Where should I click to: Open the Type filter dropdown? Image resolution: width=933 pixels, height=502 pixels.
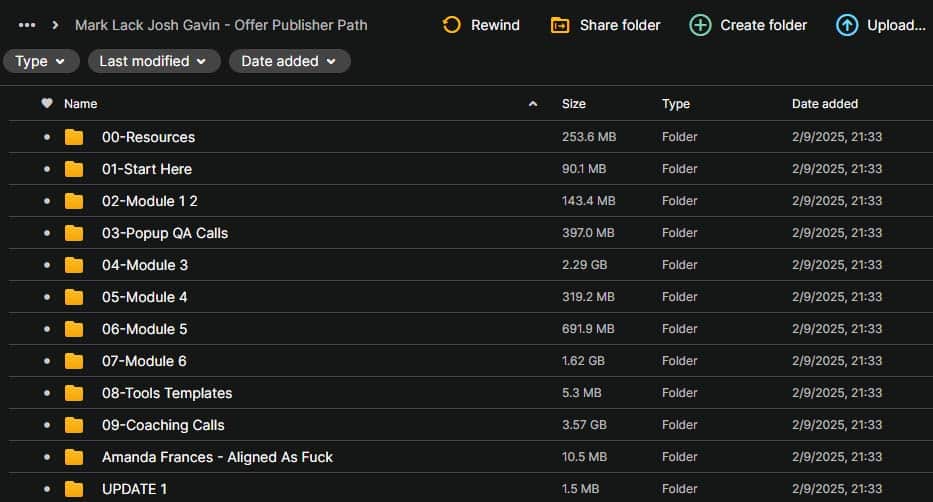41,61
